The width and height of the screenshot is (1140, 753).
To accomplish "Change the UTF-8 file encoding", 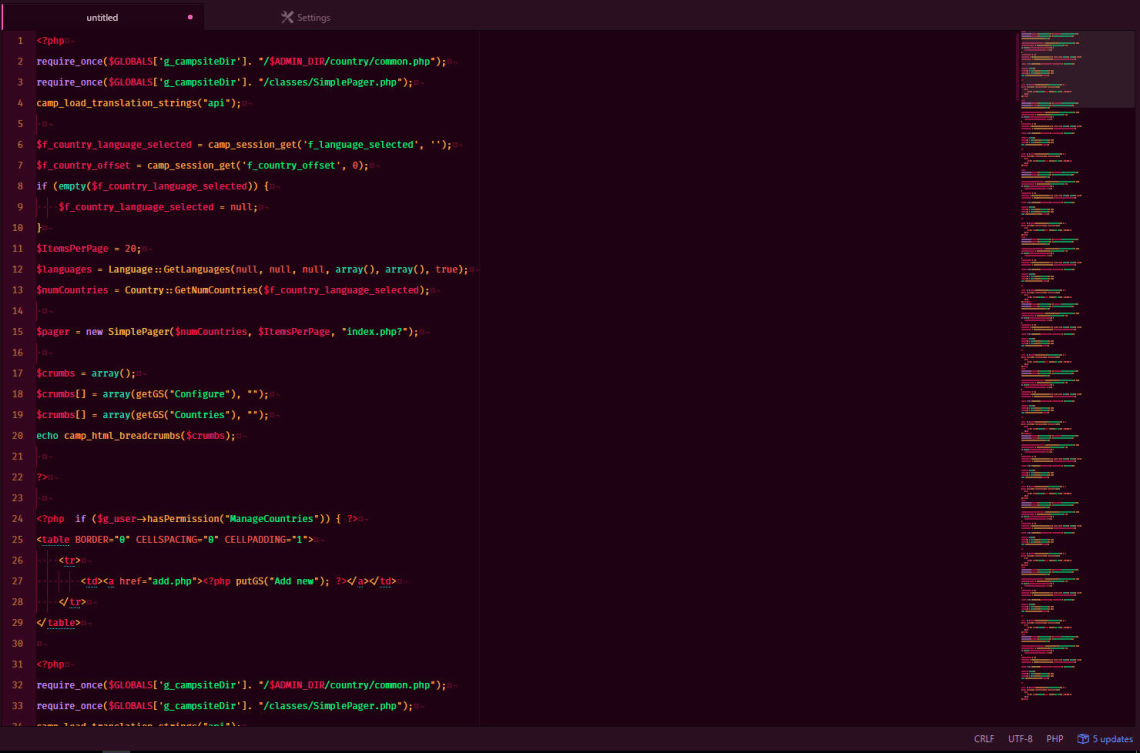I will [x=1020, y=738].
